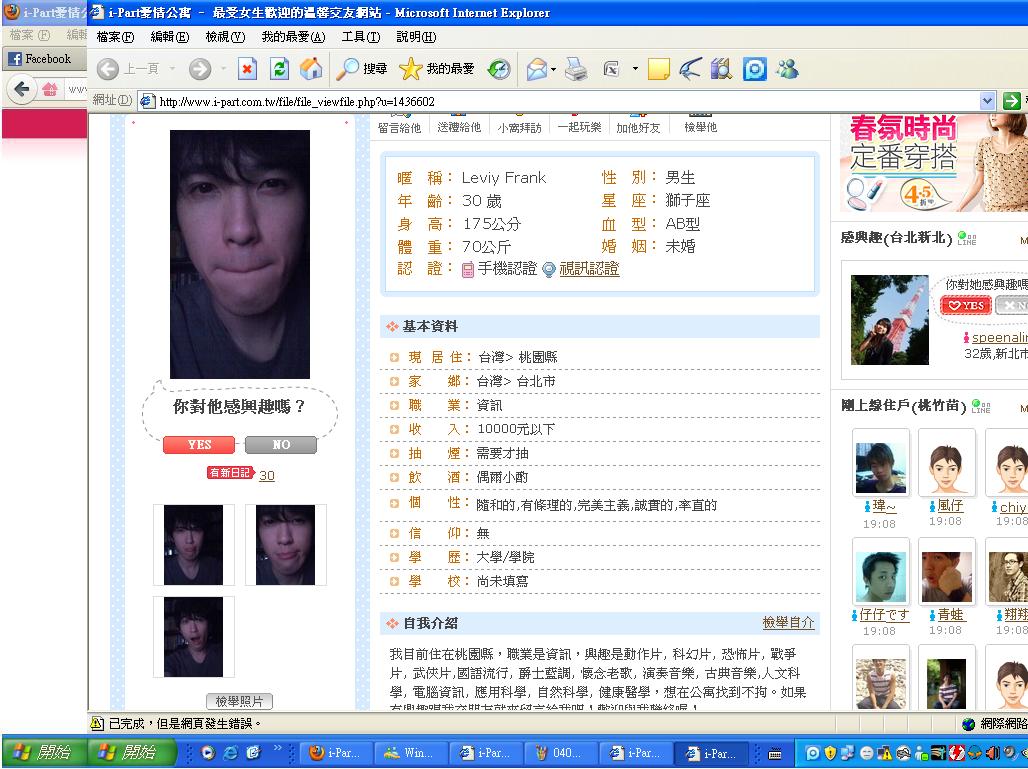Image resolution: width=1028 pixels, height=769 pixels.
Task: Click the Stop loading toolbar icon
Action: point(247,69)
